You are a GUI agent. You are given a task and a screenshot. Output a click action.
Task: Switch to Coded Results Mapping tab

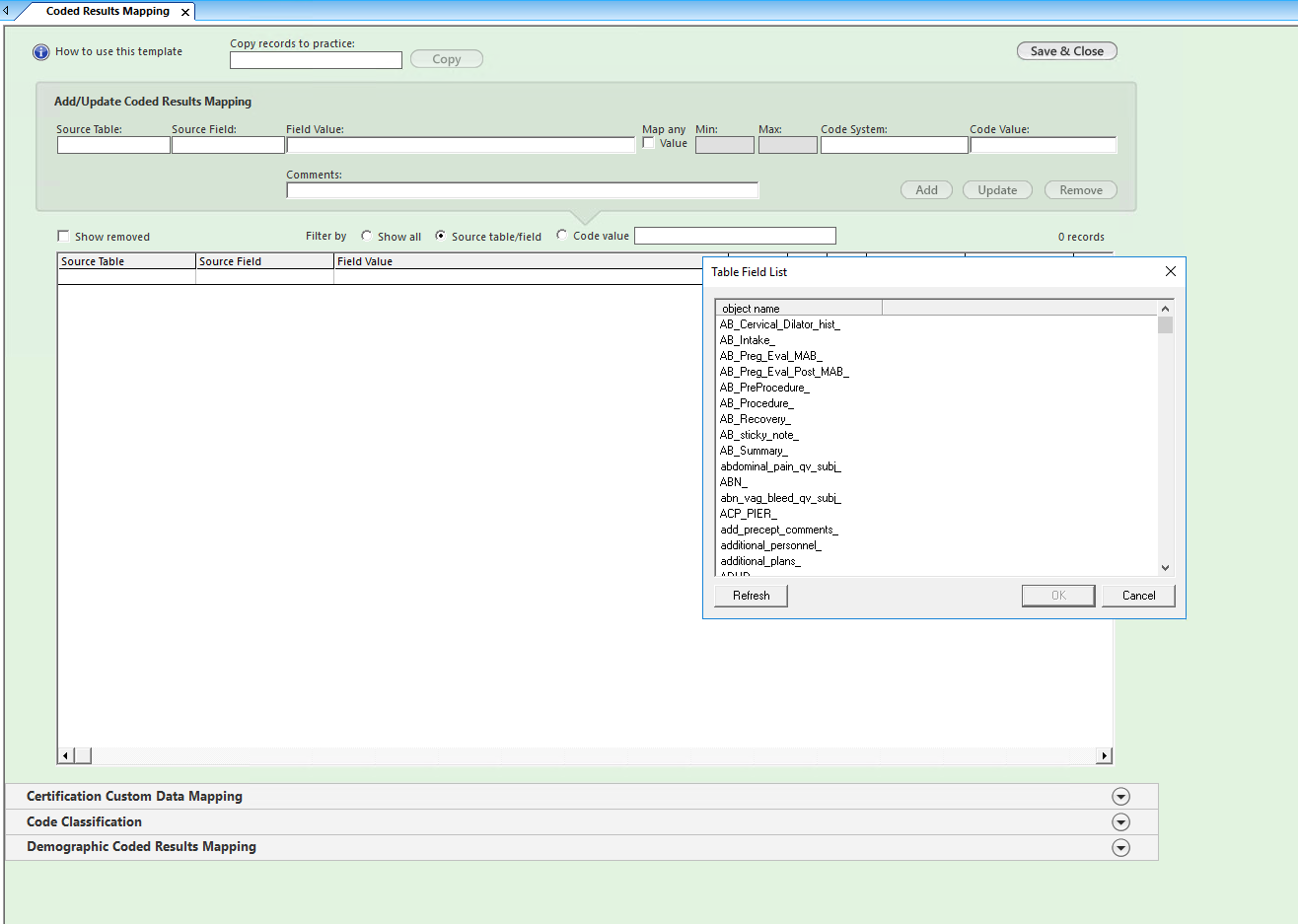108,12
